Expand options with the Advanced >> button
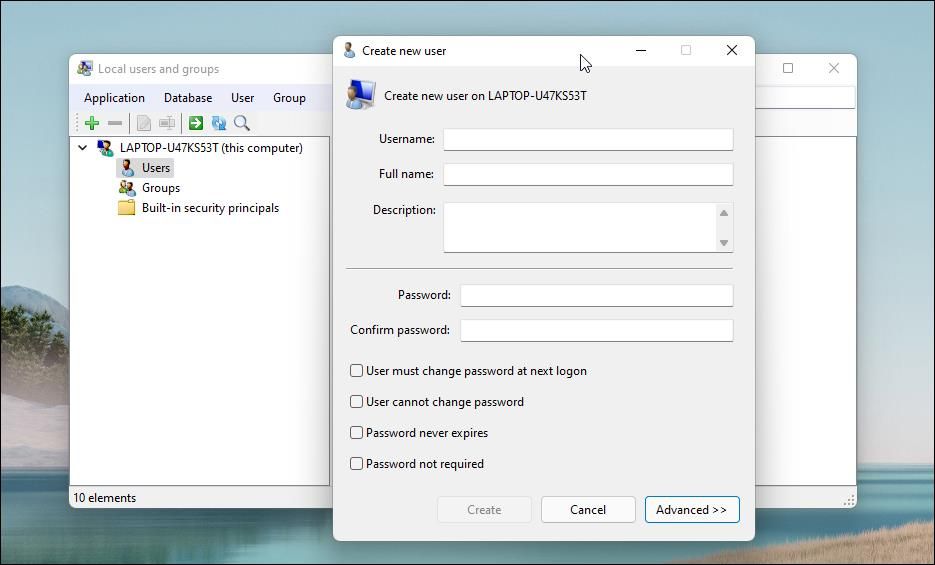This screenshot has width=935, height=565. 692,509
